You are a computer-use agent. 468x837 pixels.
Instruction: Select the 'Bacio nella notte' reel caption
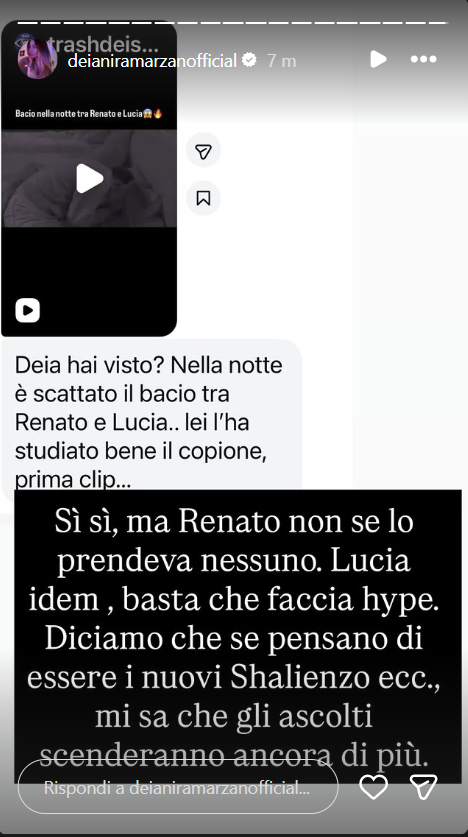click(89, 114)
